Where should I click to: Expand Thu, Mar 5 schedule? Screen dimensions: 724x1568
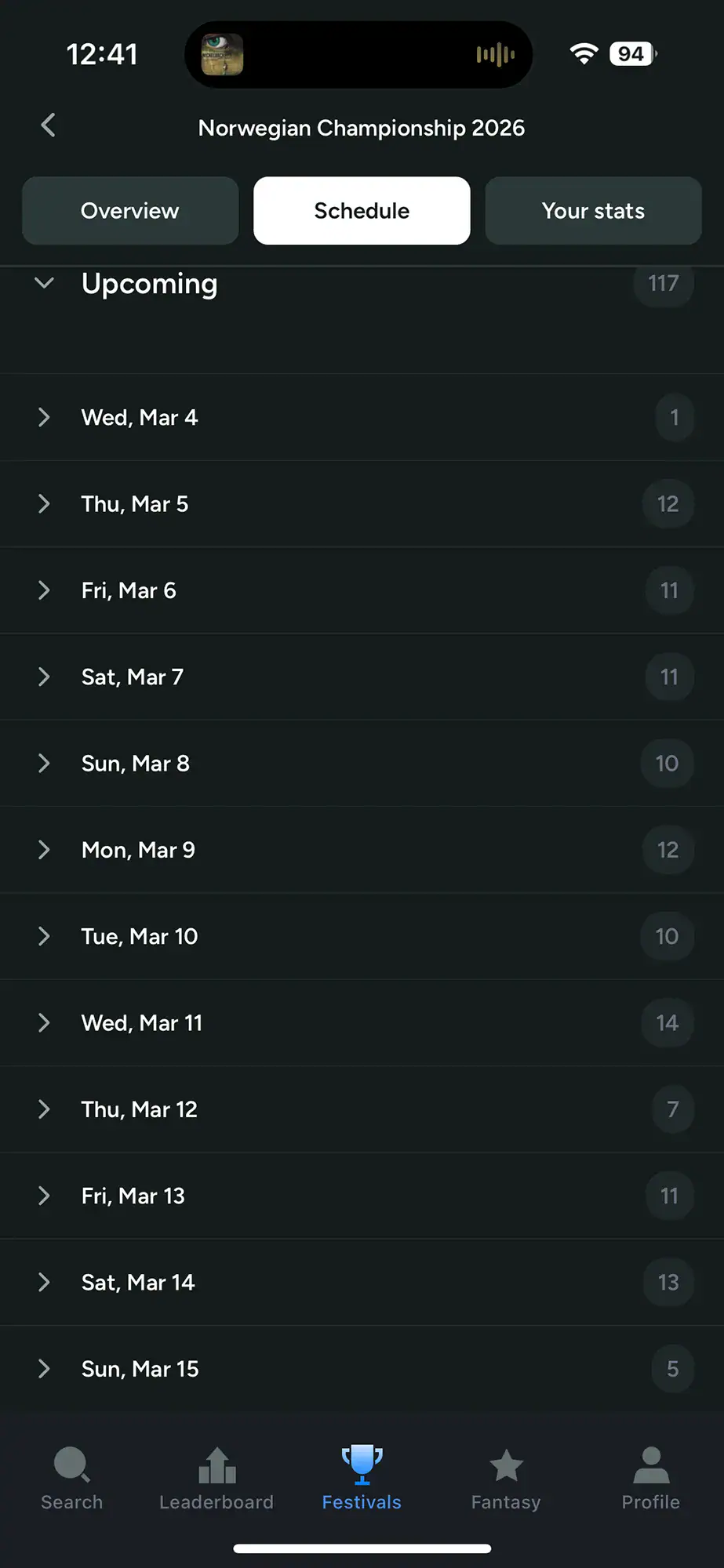(135, 504)
